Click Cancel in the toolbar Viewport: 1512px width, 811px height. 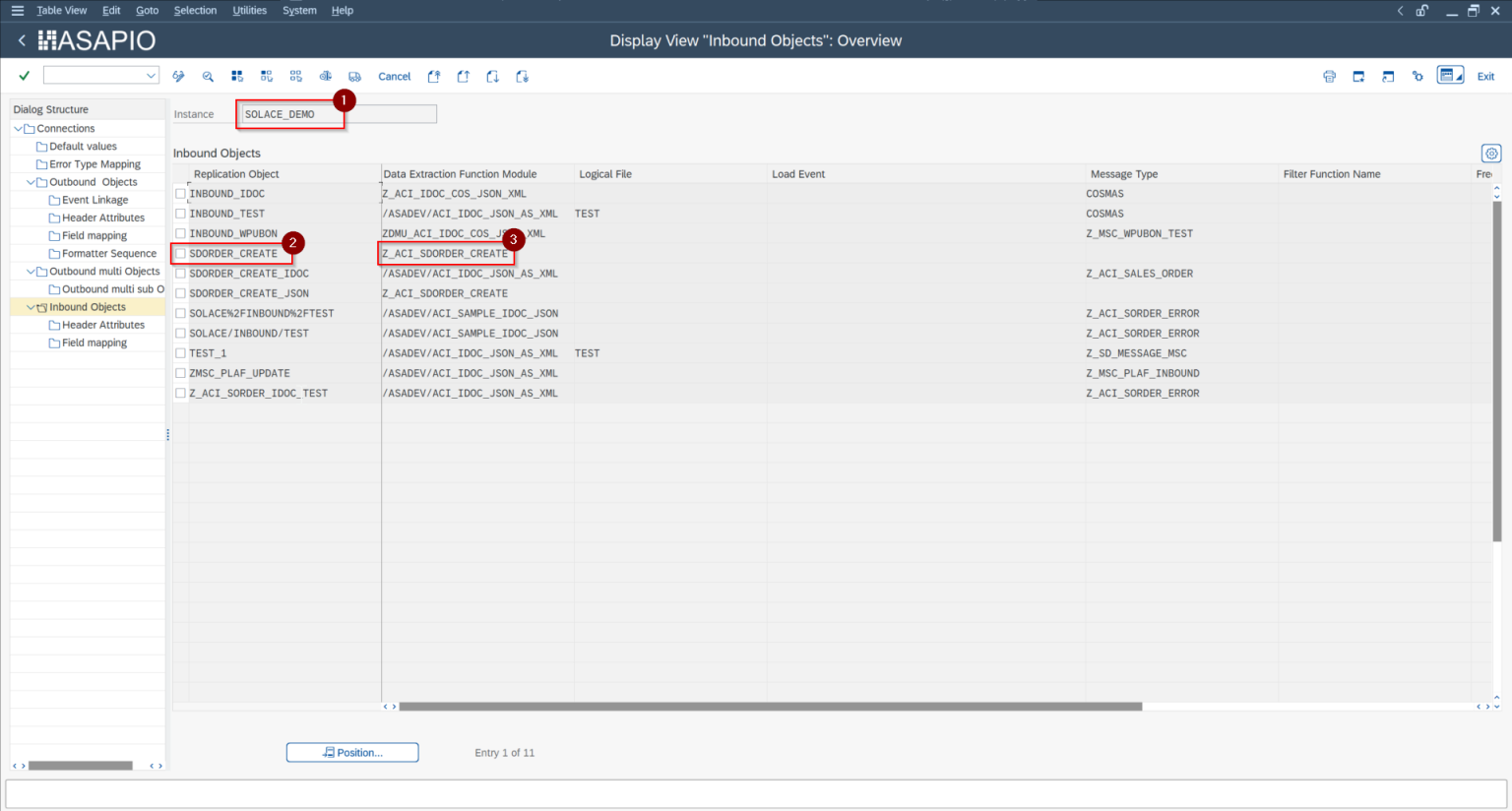click(x=394, y=76)
